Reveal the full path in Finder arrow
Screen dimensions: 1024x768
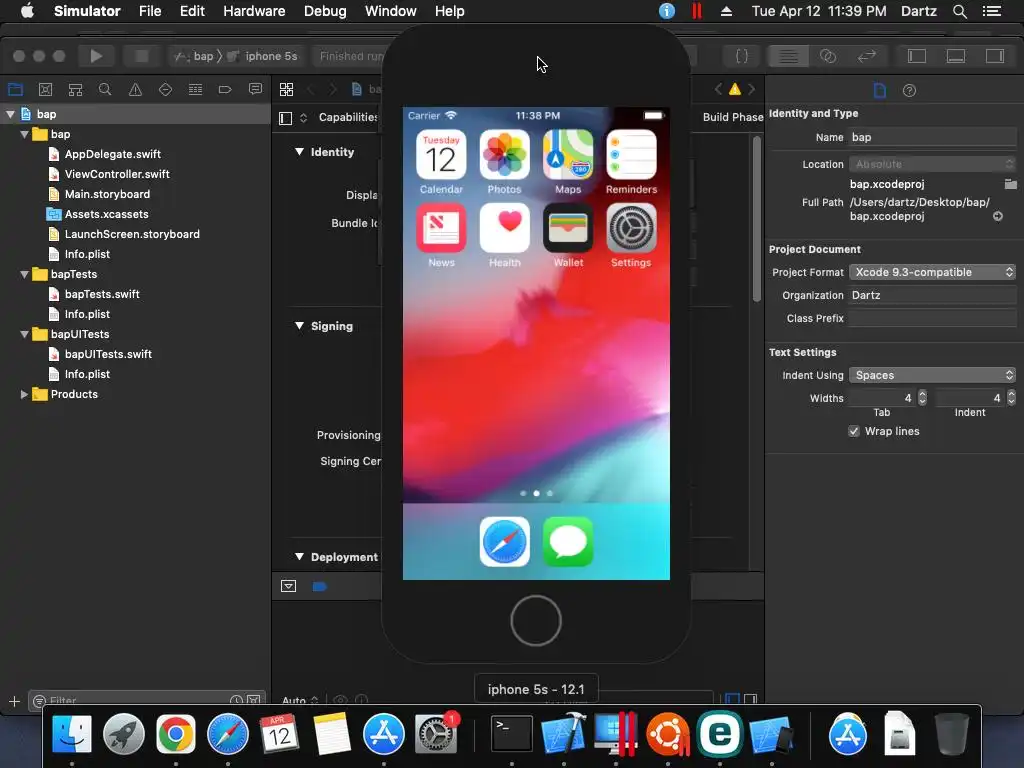(x=997, y=216)
